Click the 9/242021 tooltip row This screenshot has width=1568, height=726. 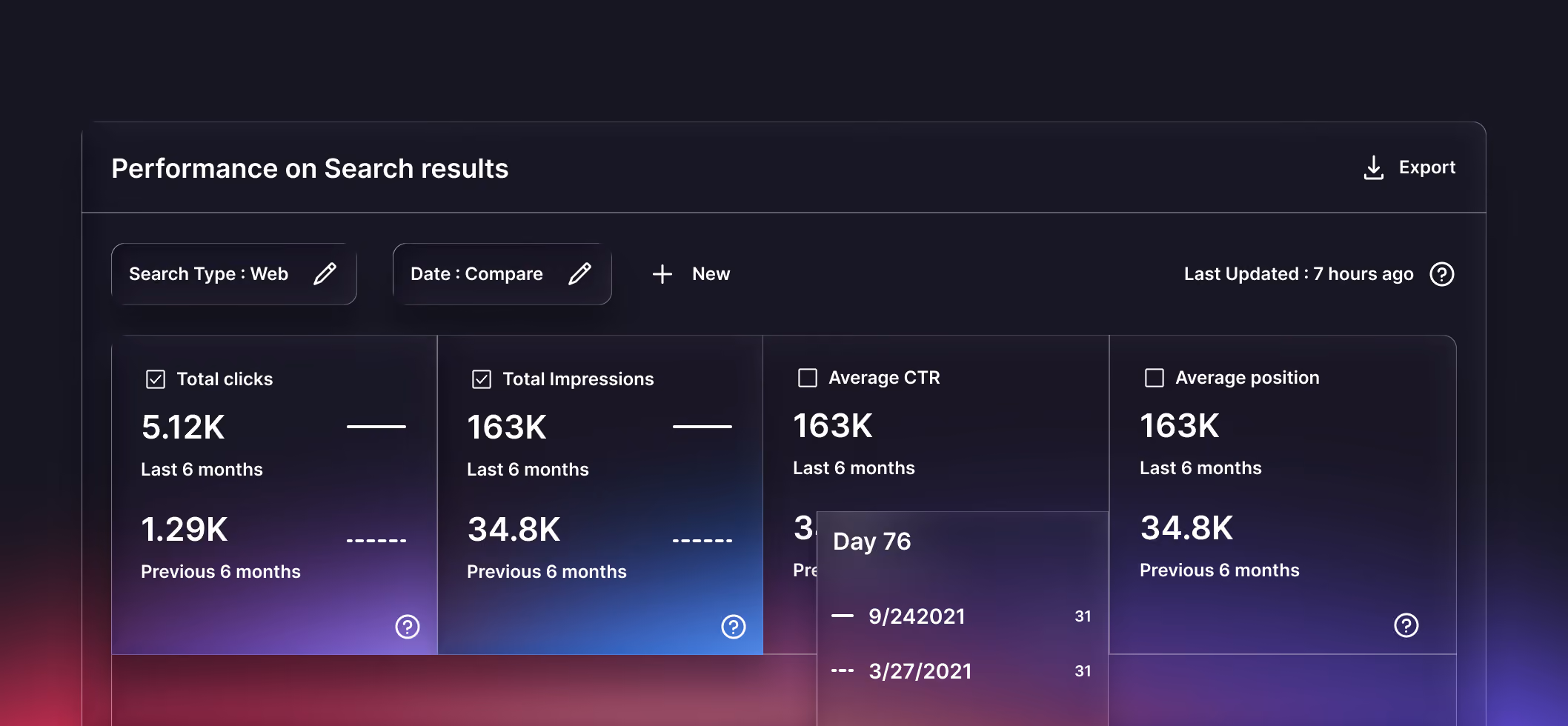962,616
